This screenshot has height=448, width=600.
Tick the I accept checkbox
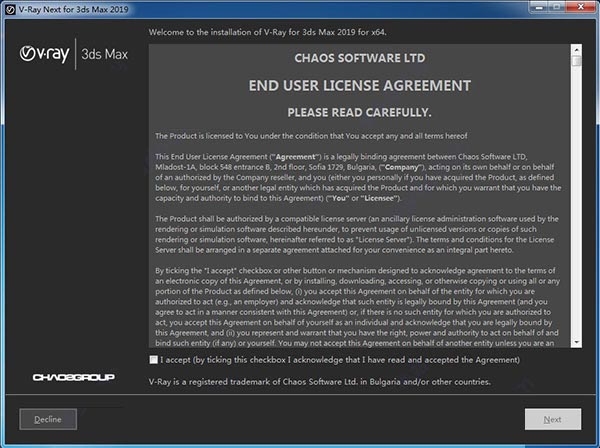point(153,360)
